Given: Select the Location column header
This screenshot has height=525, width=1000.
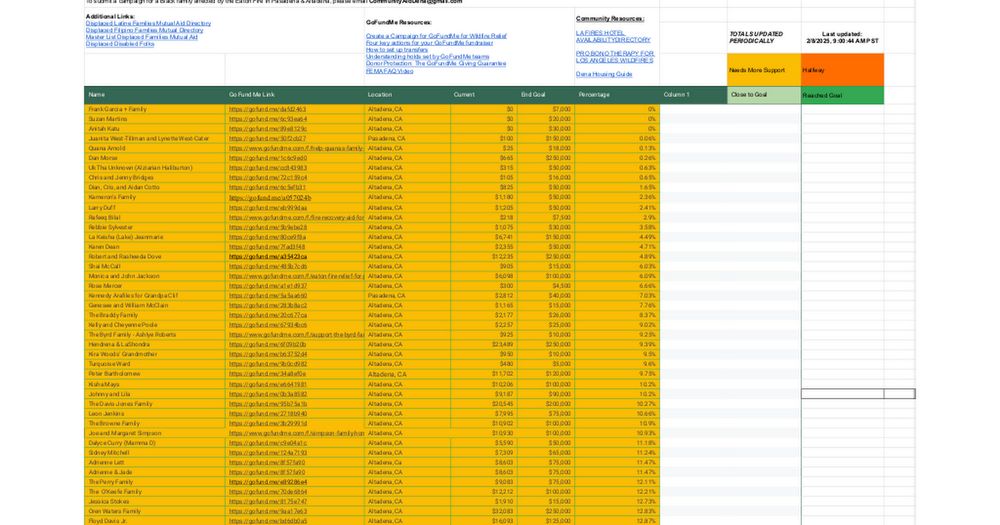Looking at the screenshot, I should tap(408, 95).
